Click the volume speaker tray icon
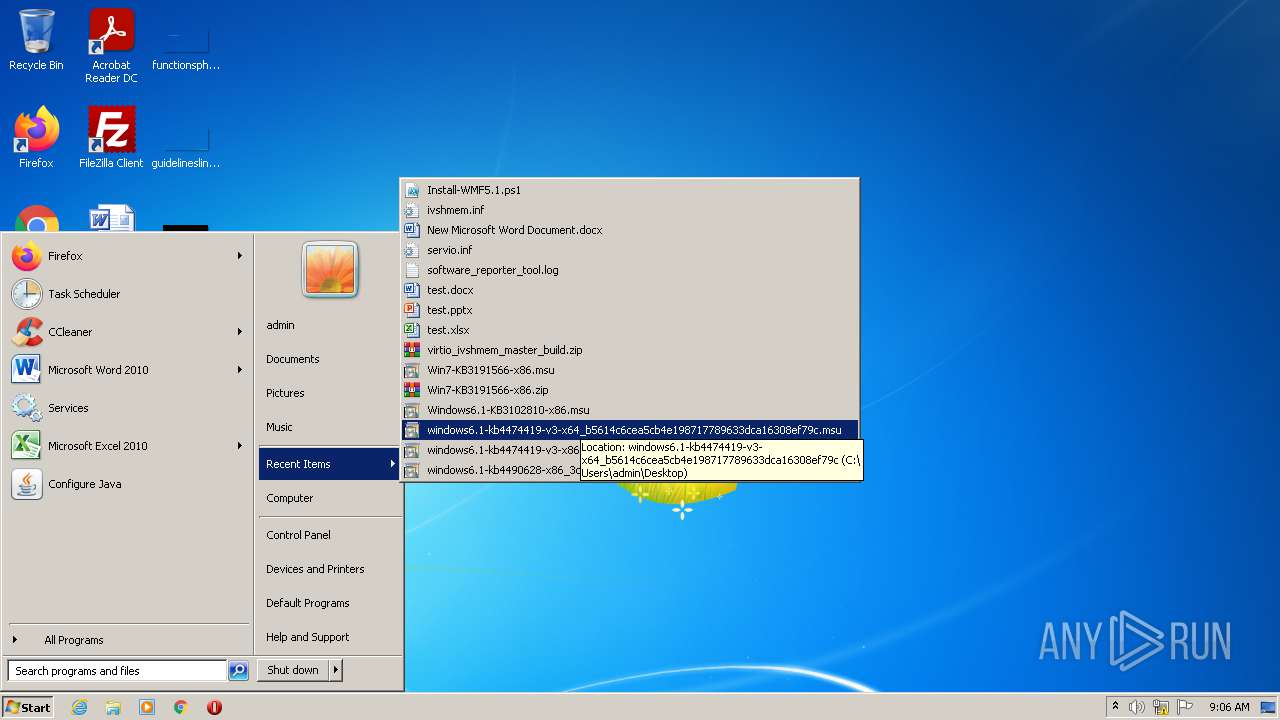This screenshot has width=1280, height=720. point(1137,707)
